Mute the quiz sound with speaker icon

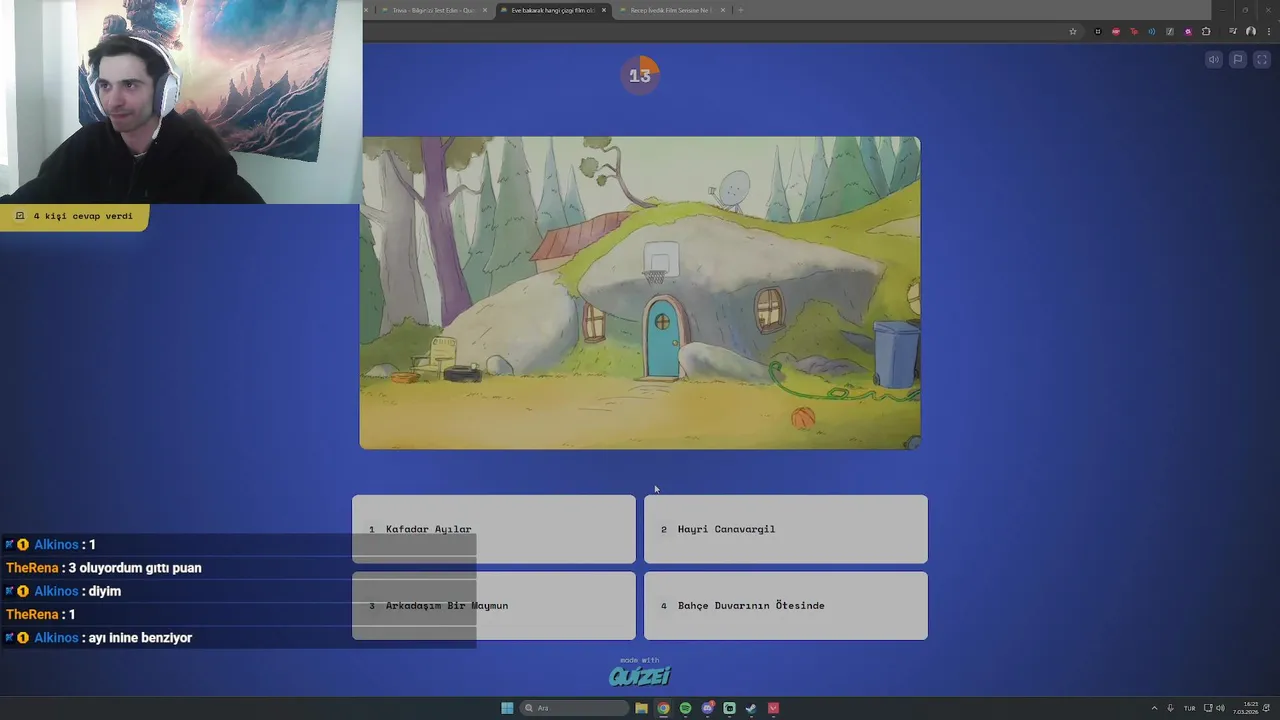click(1214, 60)
